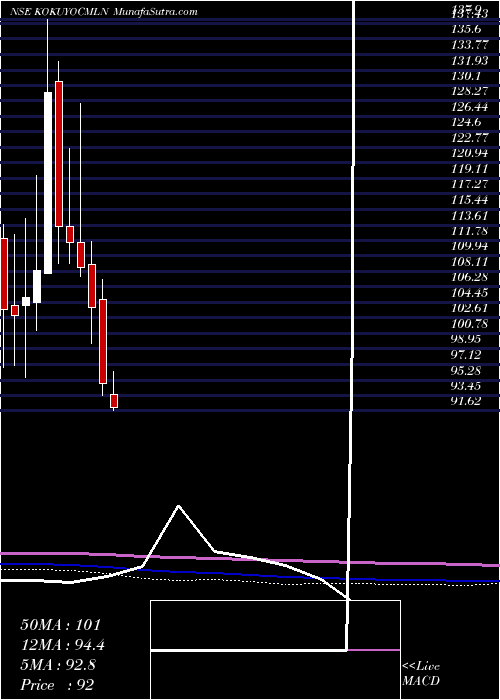Viewport: 500px width, 700px height.
Task: Click the Price : 92 readout
Action: click(x=57, y=685)
